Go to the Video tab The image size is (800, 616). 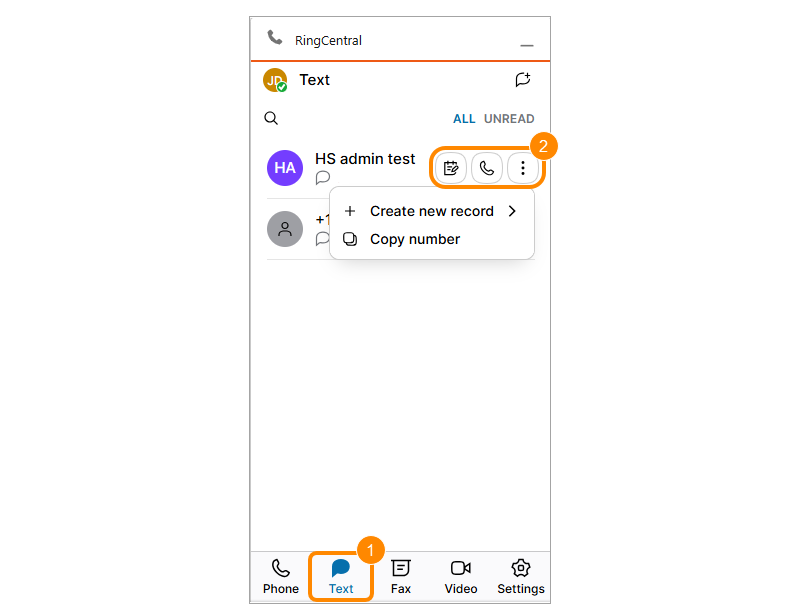(x=461, y=577)
